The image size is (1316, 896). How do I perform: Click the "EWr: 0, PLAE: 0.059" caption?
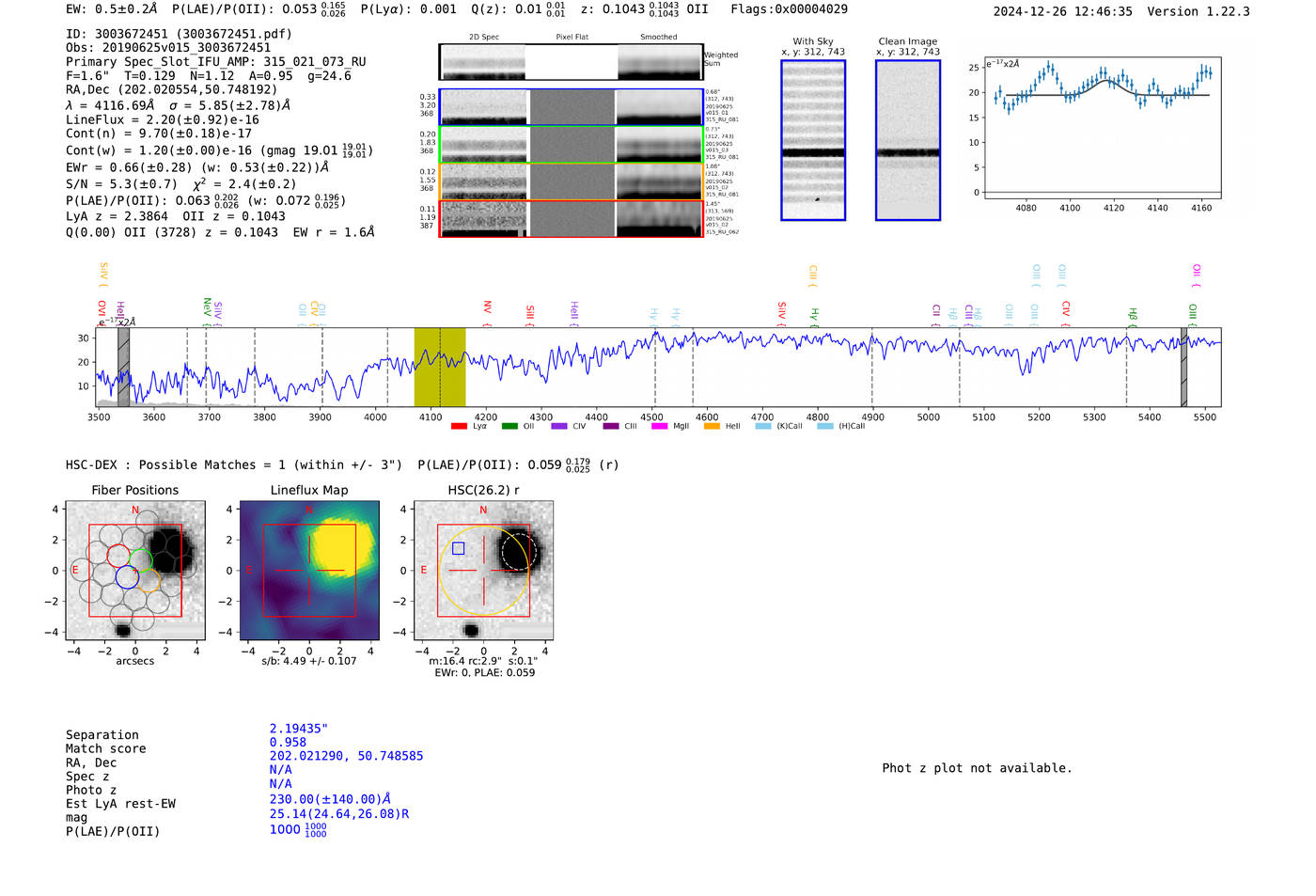pos(484,672)
